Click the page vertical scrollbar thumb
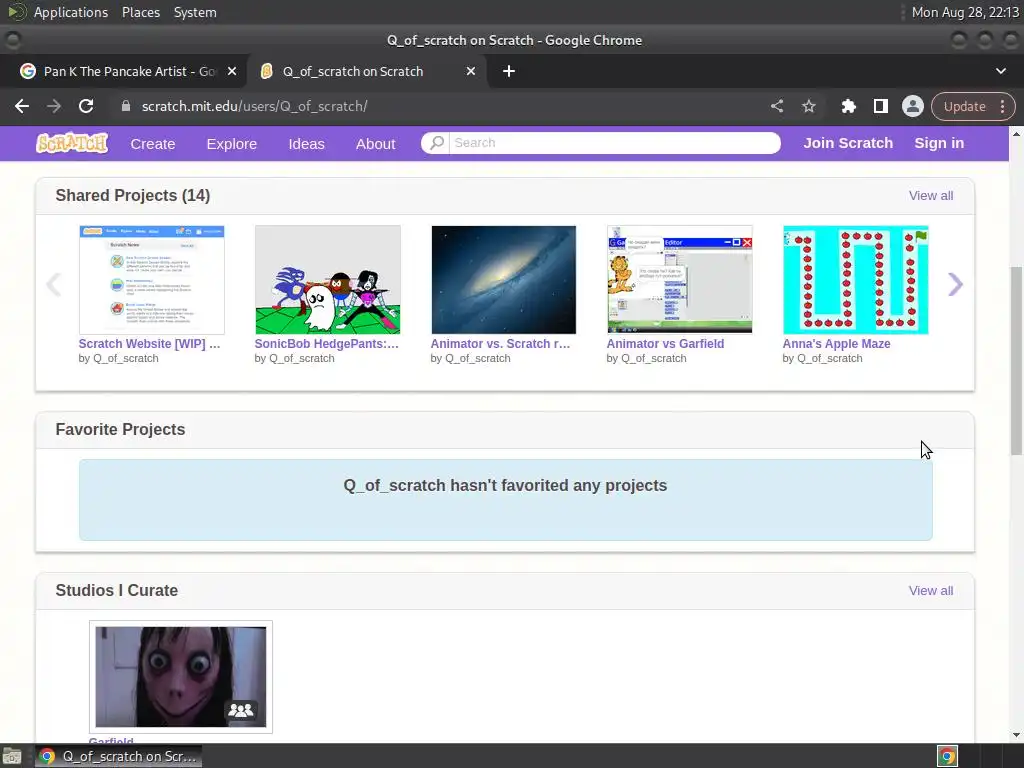 click(1016, 360)
